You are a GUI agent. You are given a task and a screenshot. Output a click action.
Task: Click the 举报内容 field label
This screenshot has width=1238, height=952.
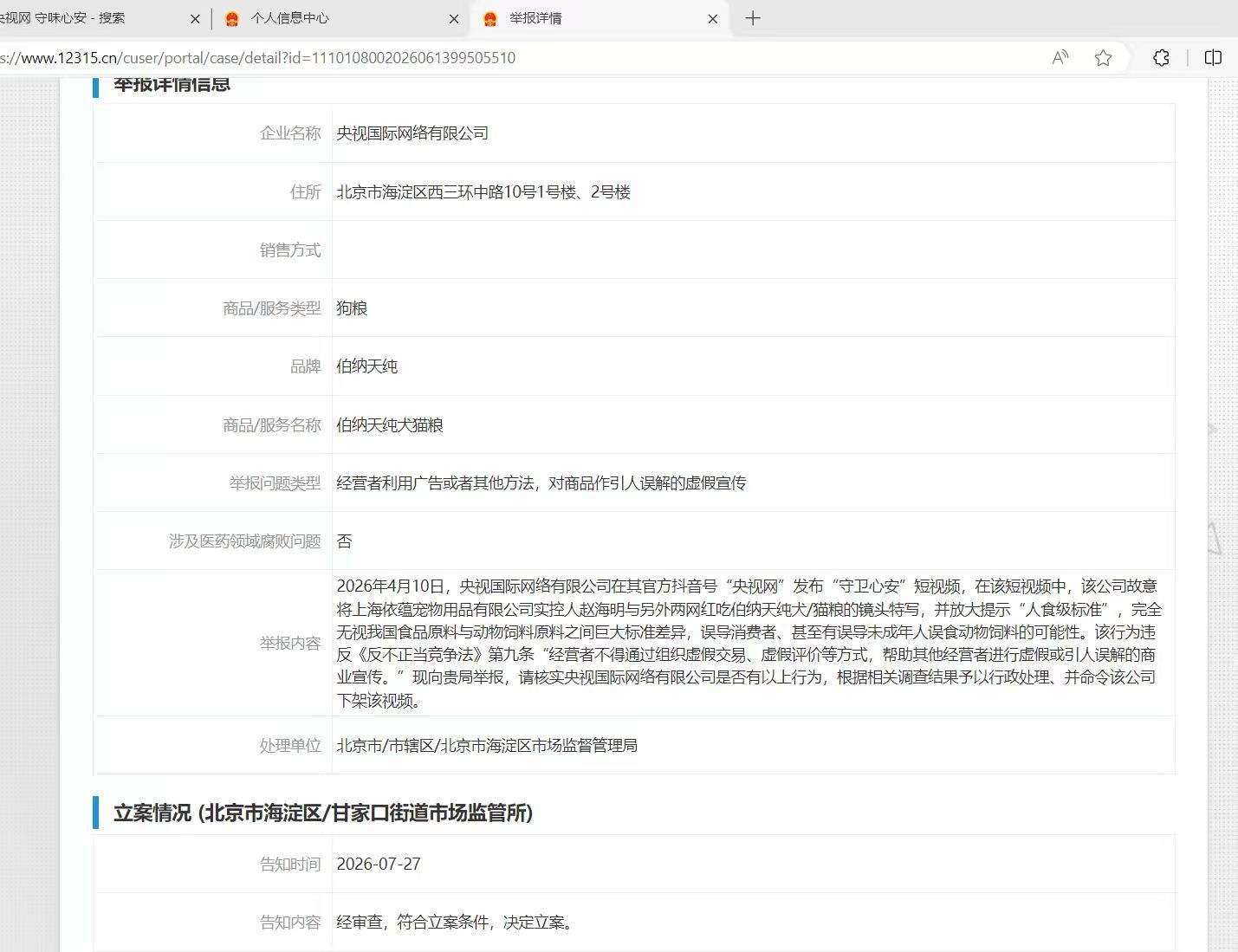290,644
